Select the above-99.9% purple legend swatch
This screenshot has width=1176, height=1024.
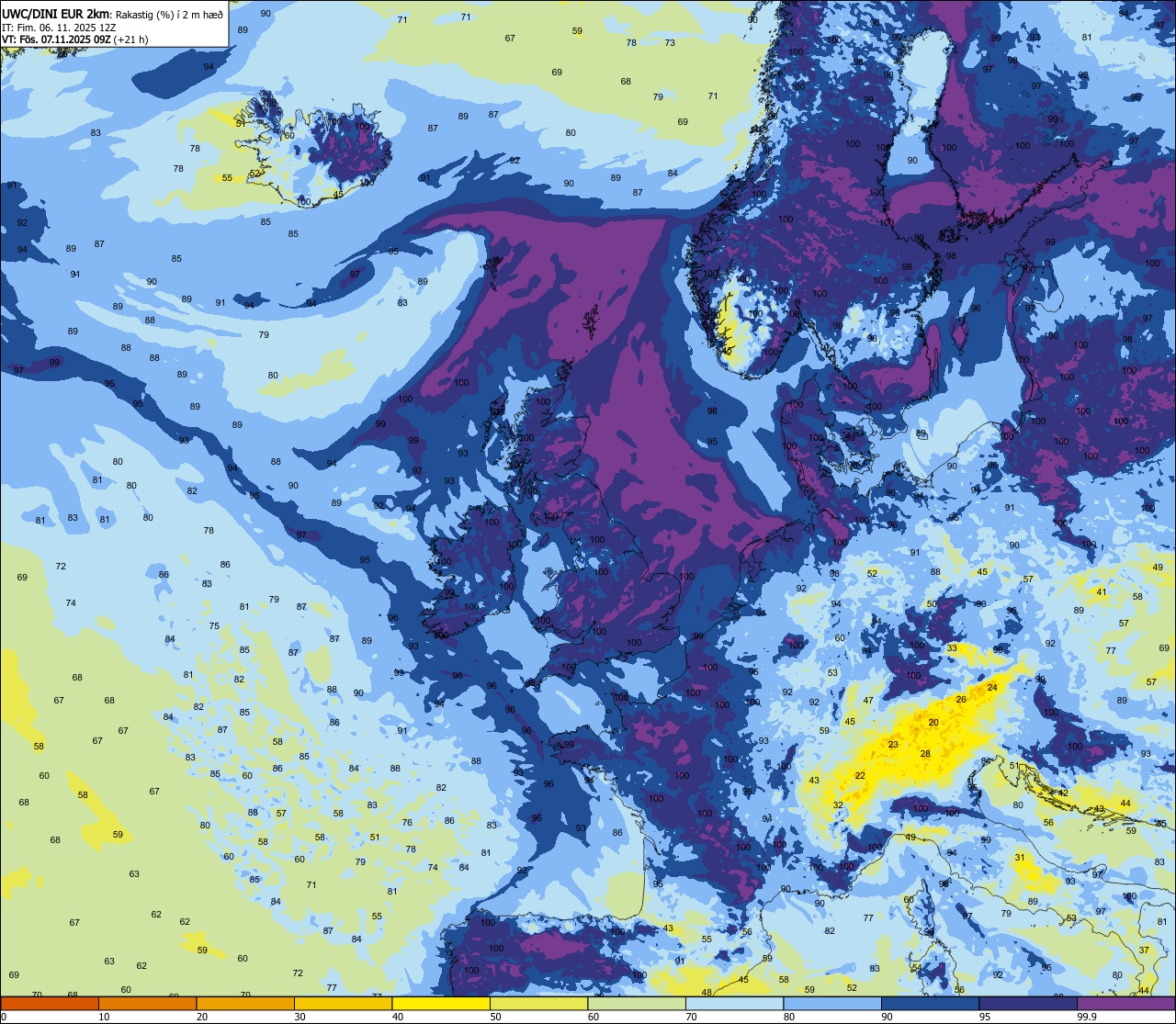tap(1125, 1004)
